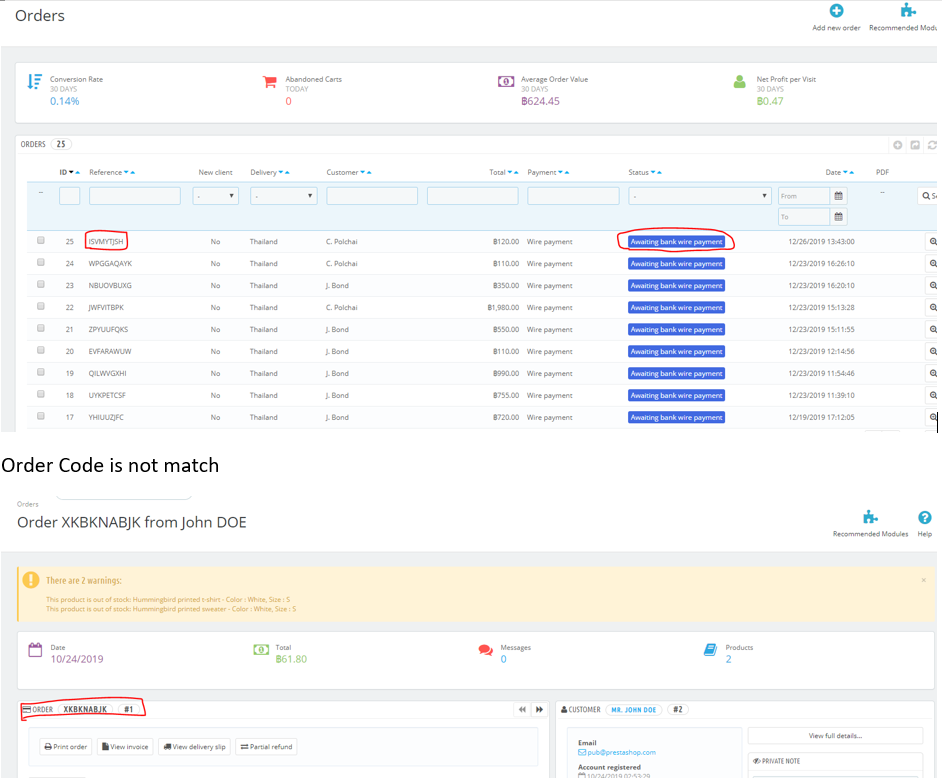942x778 pixels.
Task: Open the Delivery country filter dropdown
Action: click(284, 196)
